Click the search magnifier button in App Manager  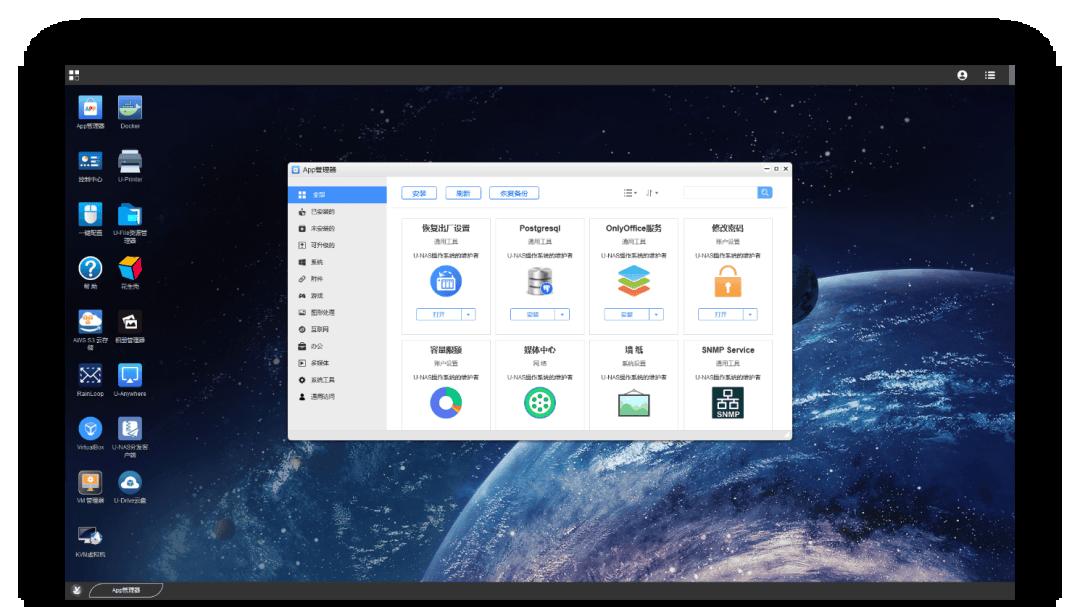point(765,193)
